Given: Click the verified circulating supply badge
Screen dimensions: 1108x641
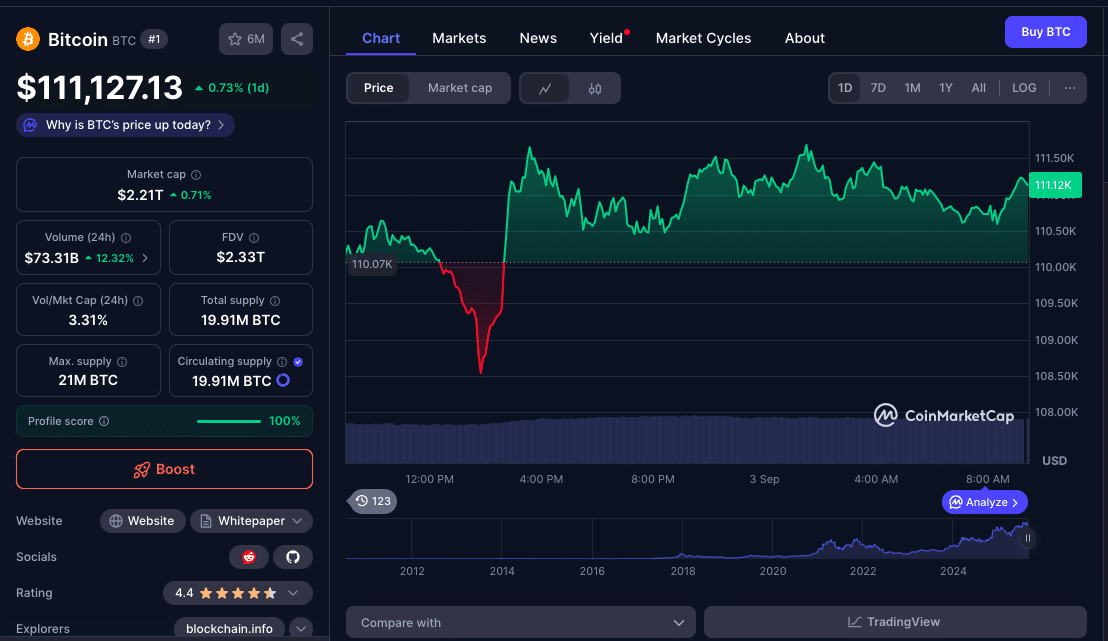Looking at the screenshot, I should (x=298, y=362).
